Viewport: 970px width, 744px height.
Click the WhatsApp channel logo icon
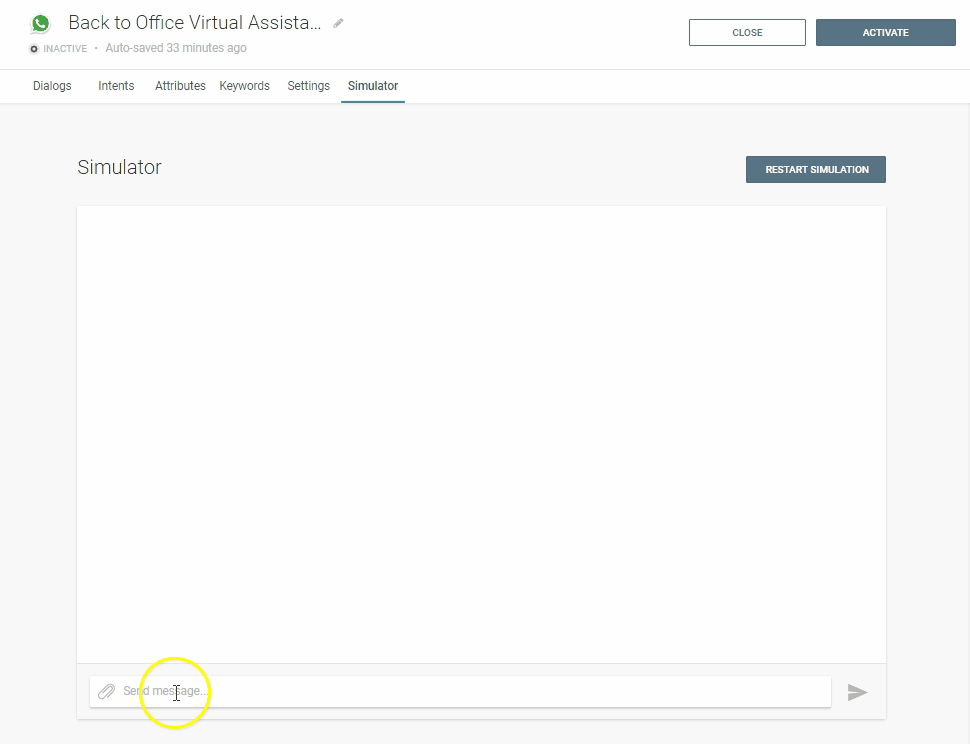point(40,23)
